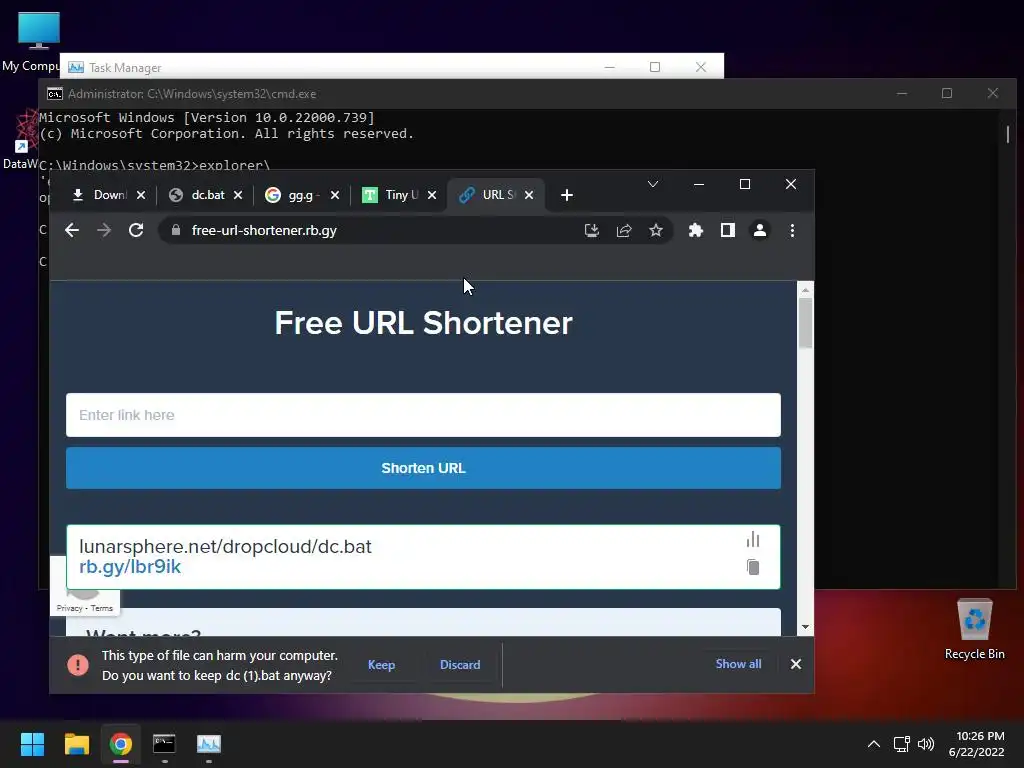The height and width of the screenshot is (768, 1024).
Task: Close the downloads bar
Action: (x=795, y=664)
